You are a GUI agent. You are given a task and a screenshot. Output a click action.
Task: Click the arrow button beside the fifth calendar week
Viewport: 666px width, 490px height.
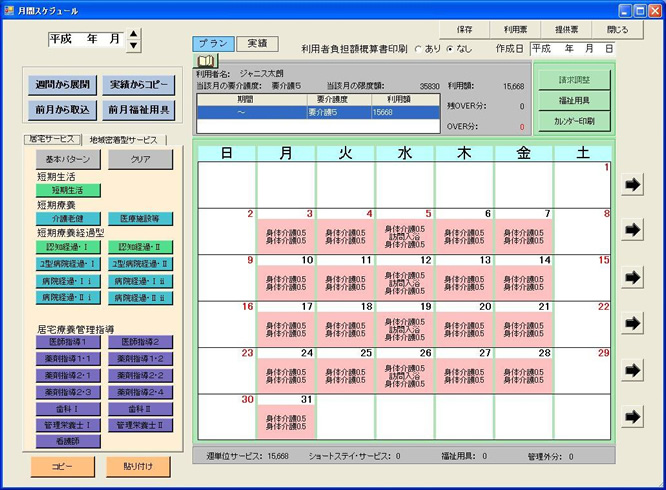tap(632, 370)
